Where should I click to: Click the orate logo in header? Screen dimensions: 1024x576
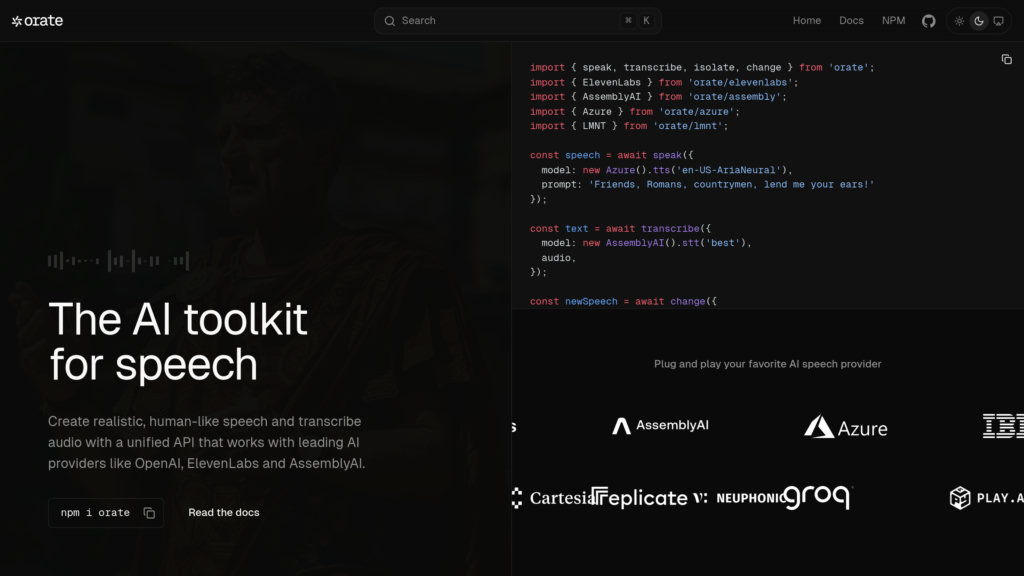click(37, 21)
